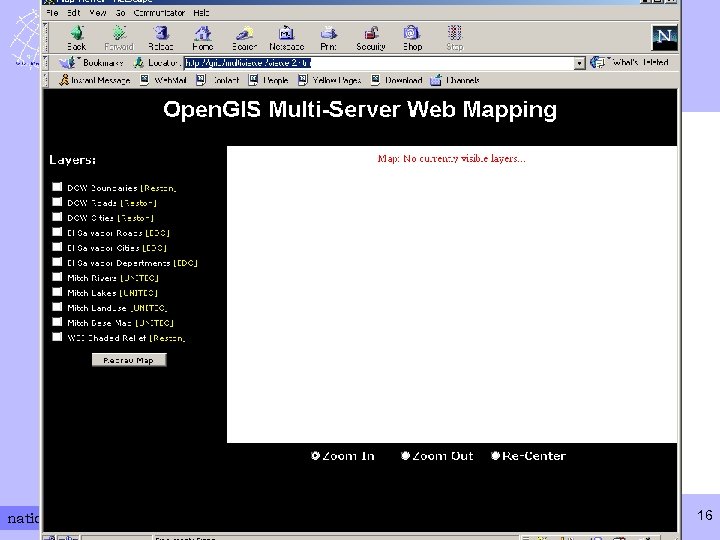
Task: Print the page using Print icon
Action: [328, 33]
